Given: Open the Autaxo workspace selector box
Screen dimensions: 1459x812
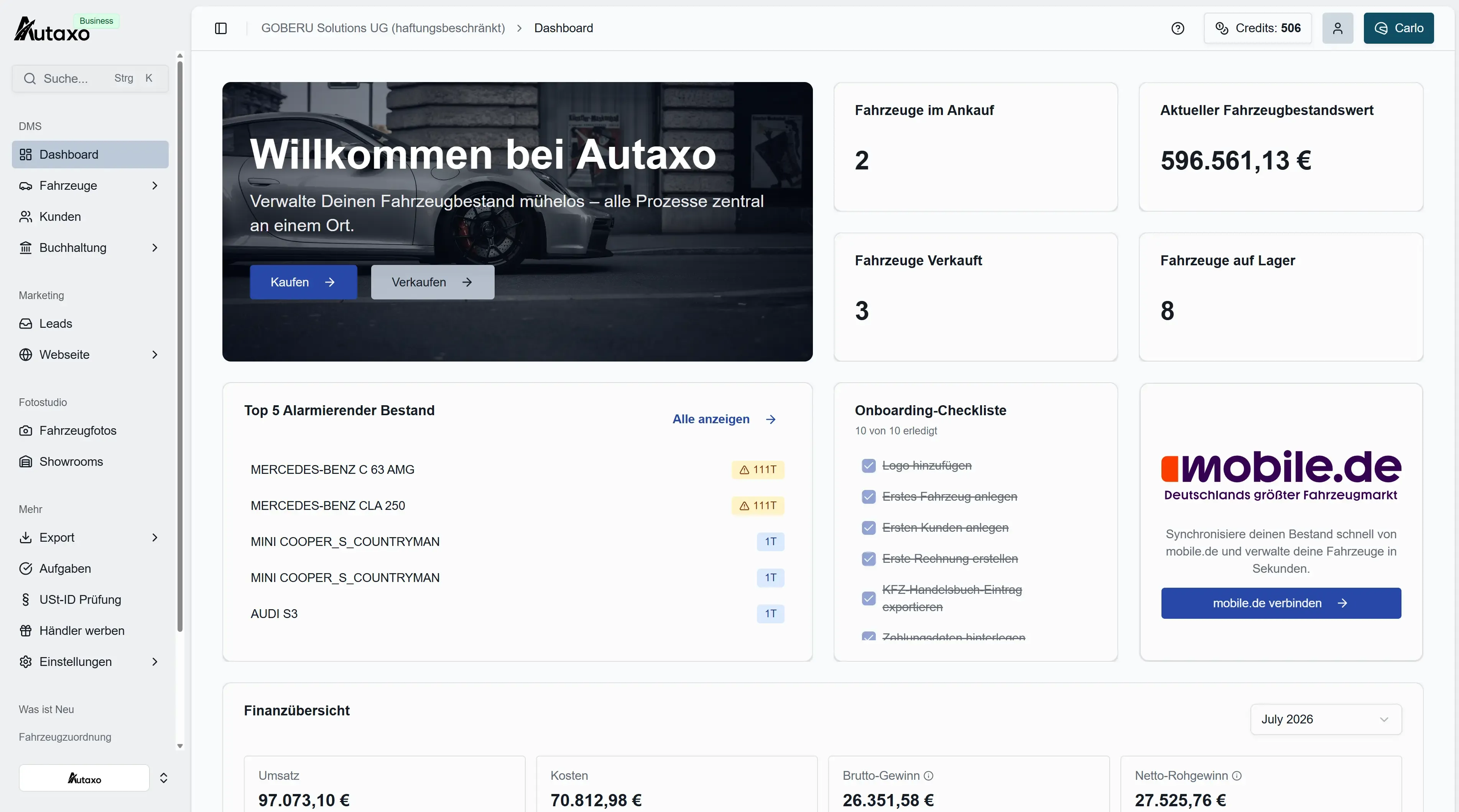Looking at the screenshot, I should 84,779.
